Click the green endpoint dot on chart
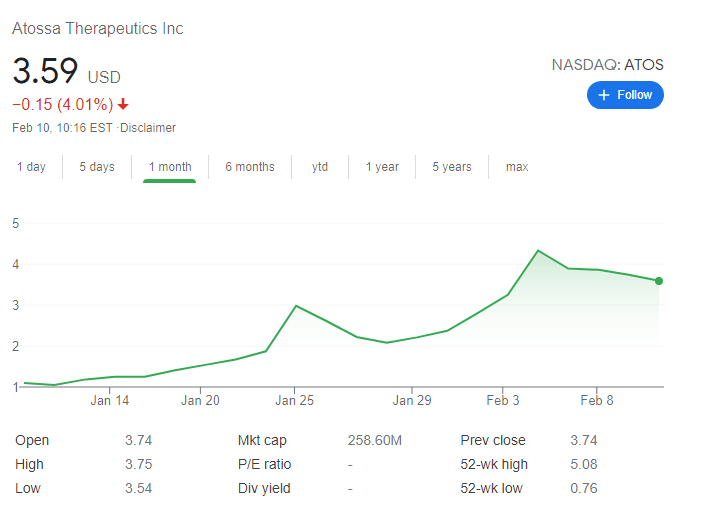The width and height of the screenshot is (707, 516). [x=659, y=281]
